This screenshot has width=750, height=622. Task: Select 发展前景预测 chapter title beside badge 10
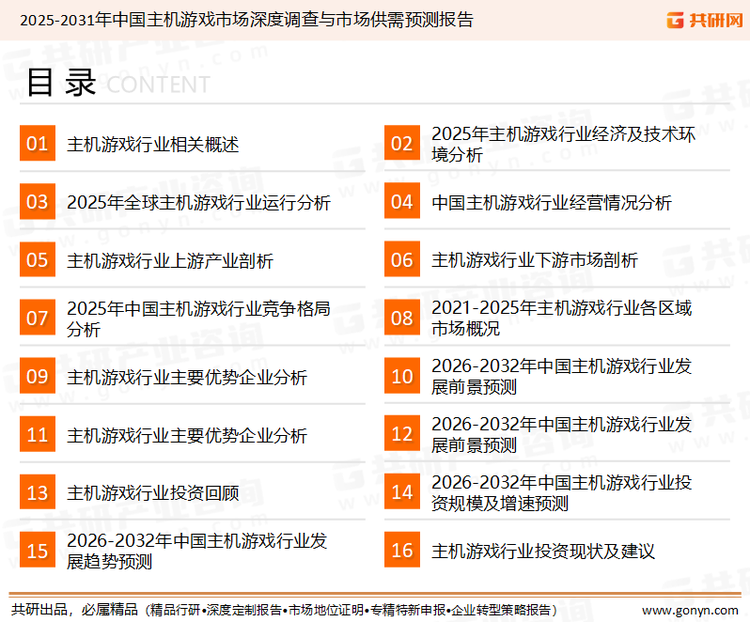(562, 377)
